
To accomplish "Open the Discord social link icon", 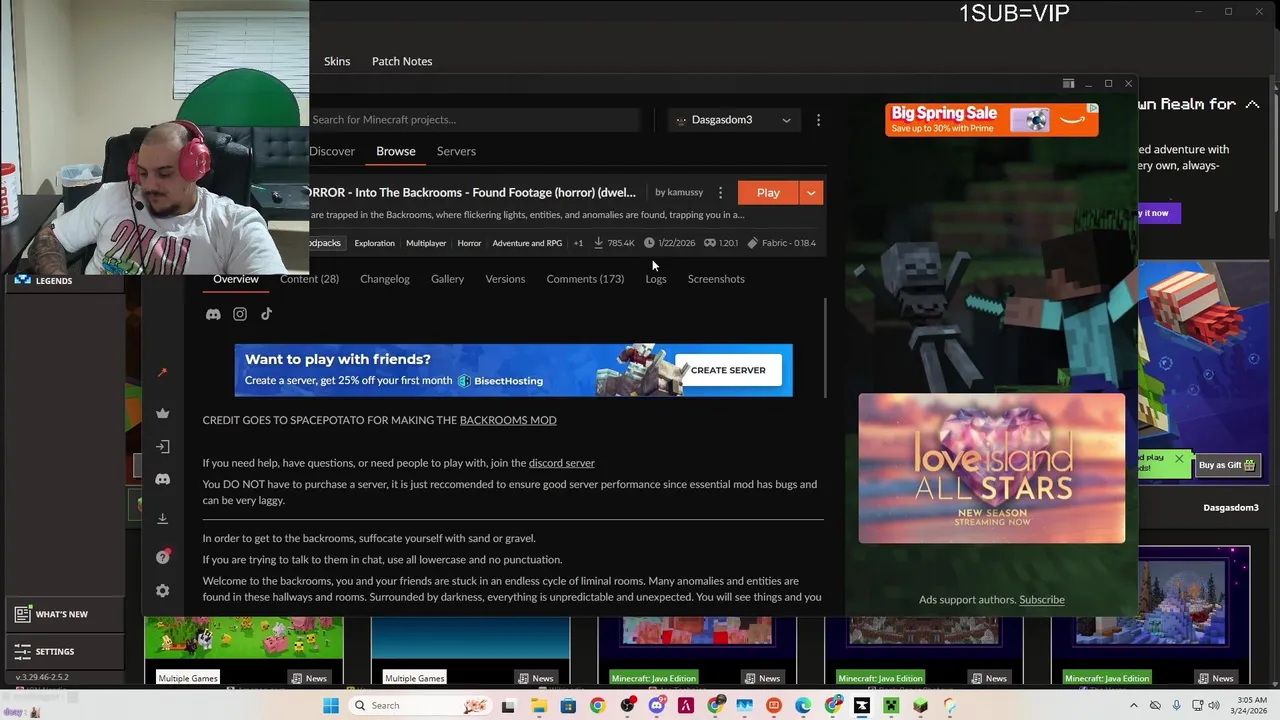I will (213, 314).
